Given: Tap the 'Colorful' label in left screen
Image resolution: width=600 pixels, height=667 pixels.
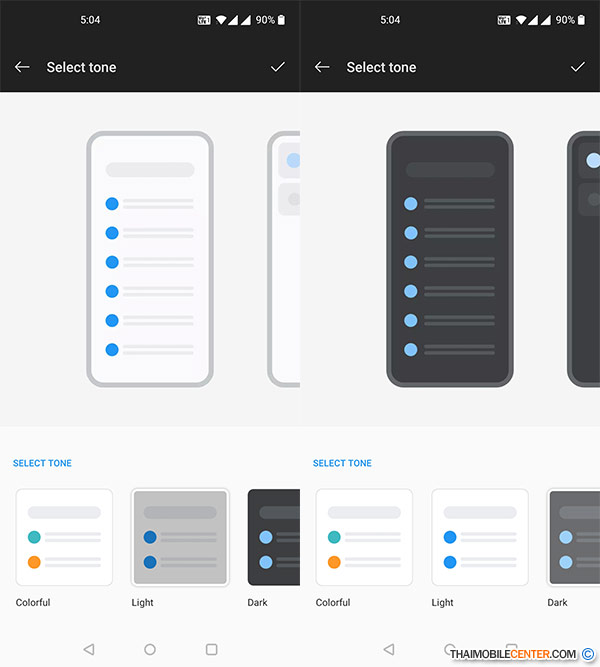Looking at the screenshot, I should pos(33,602).
